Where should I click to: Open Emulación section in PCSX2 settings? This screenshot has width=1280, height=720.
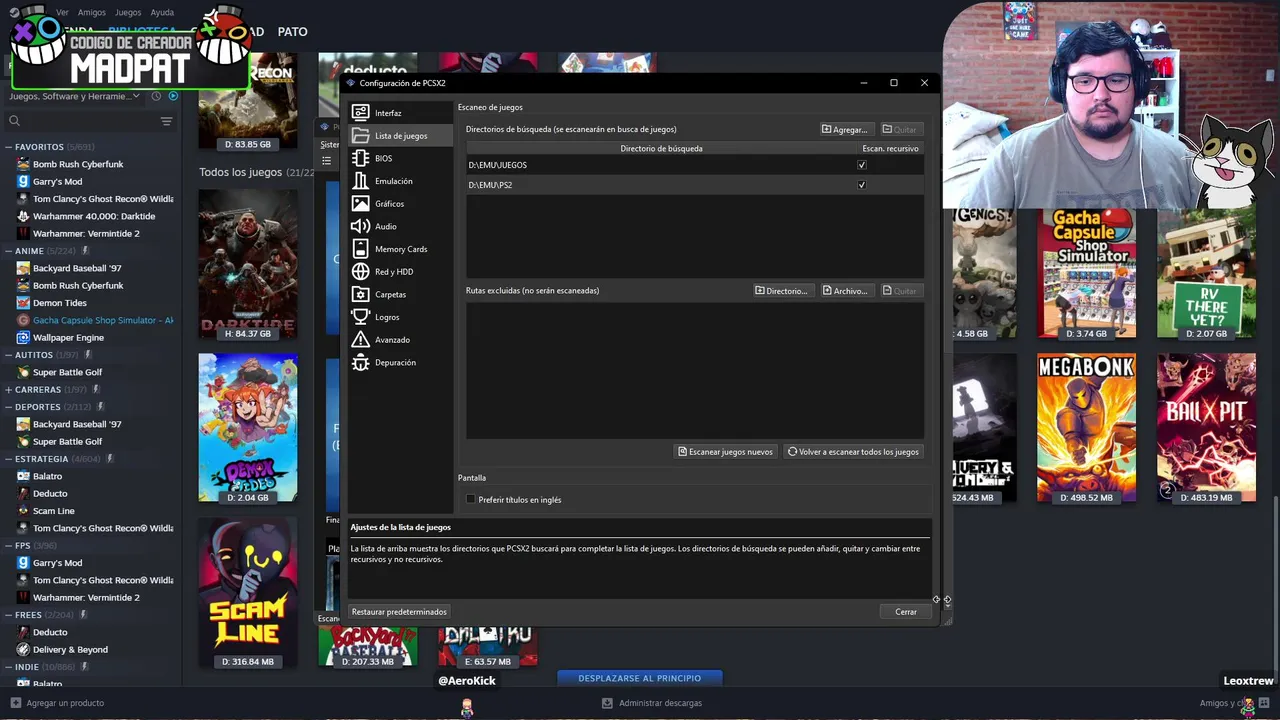click(400, 181)
